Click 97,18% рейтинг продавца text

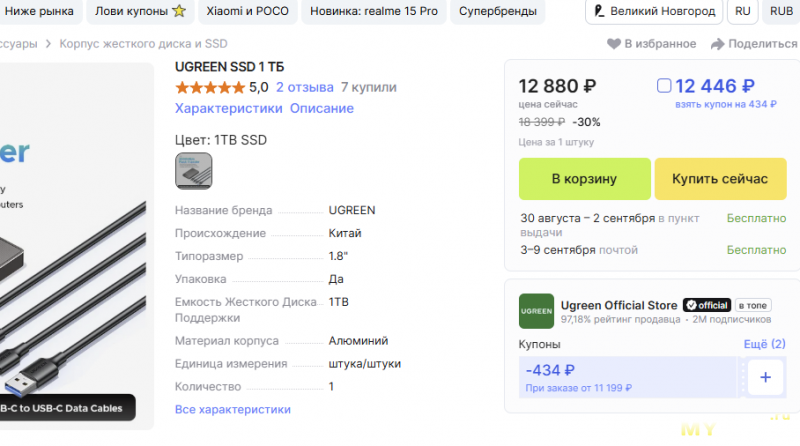coord(620,319)
